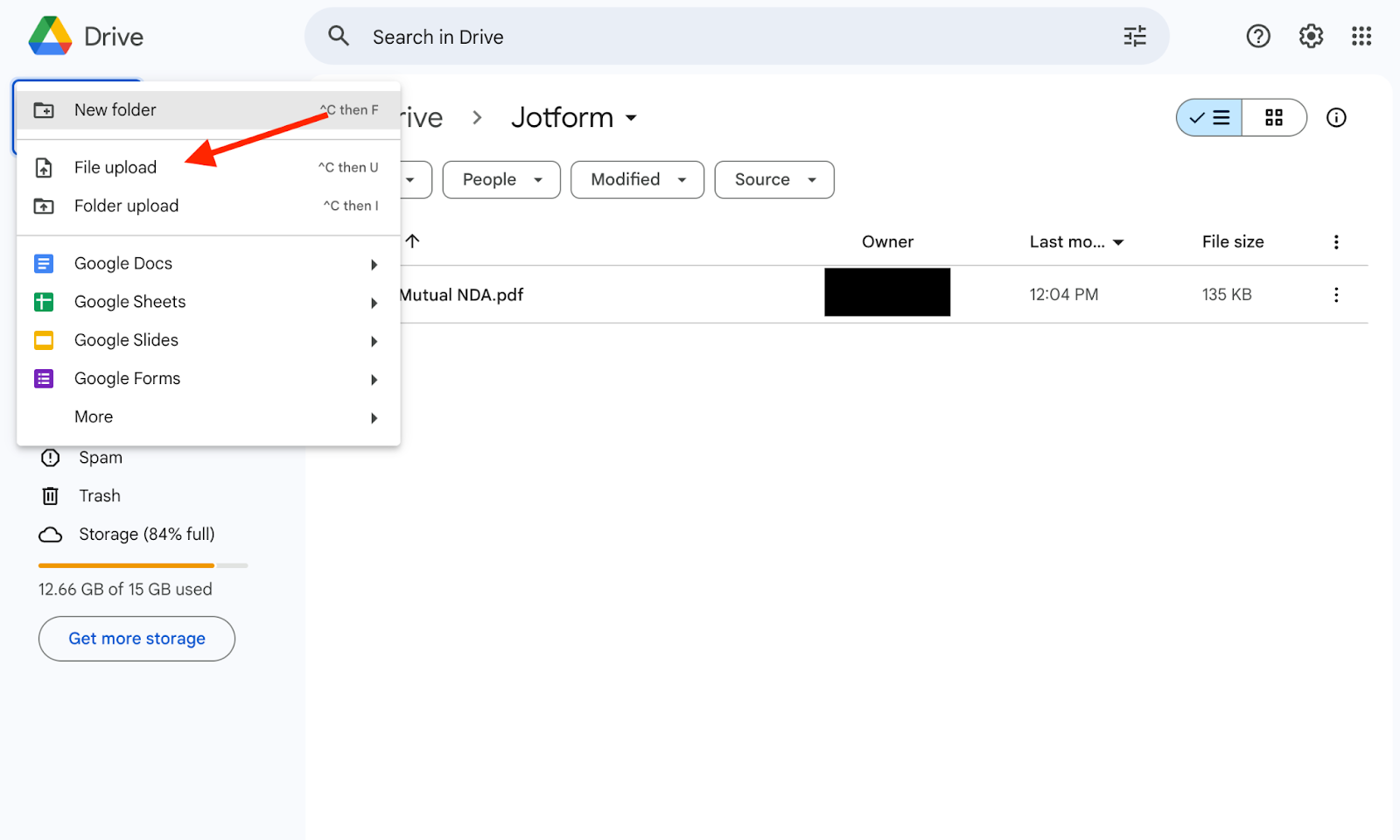The height and width of the screenshot is (840, 1400).
Task: Open the Source filter chip
Action: tap(773, 179)
